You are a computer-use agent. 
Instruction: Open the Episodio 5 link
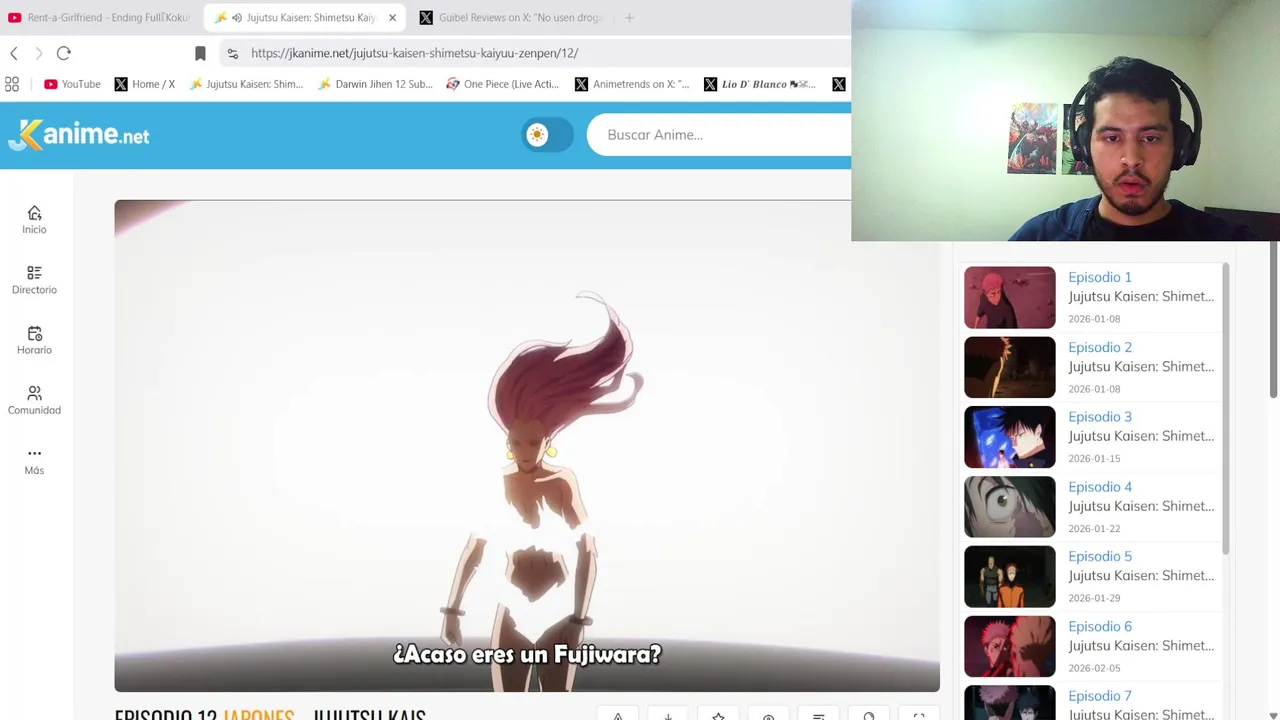pyautogui.click(x=1100, y=556)
